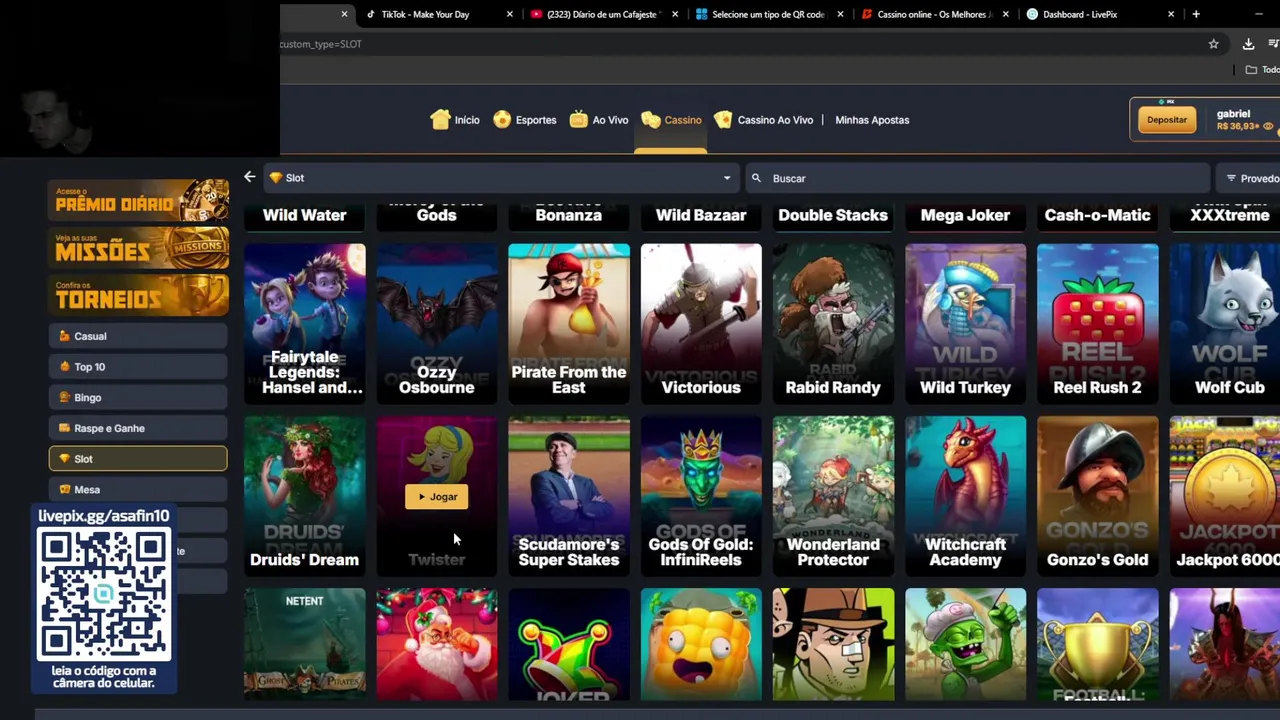1280x720 pixels.
Task: Go to Cassino section
Action: click(671, 120)
